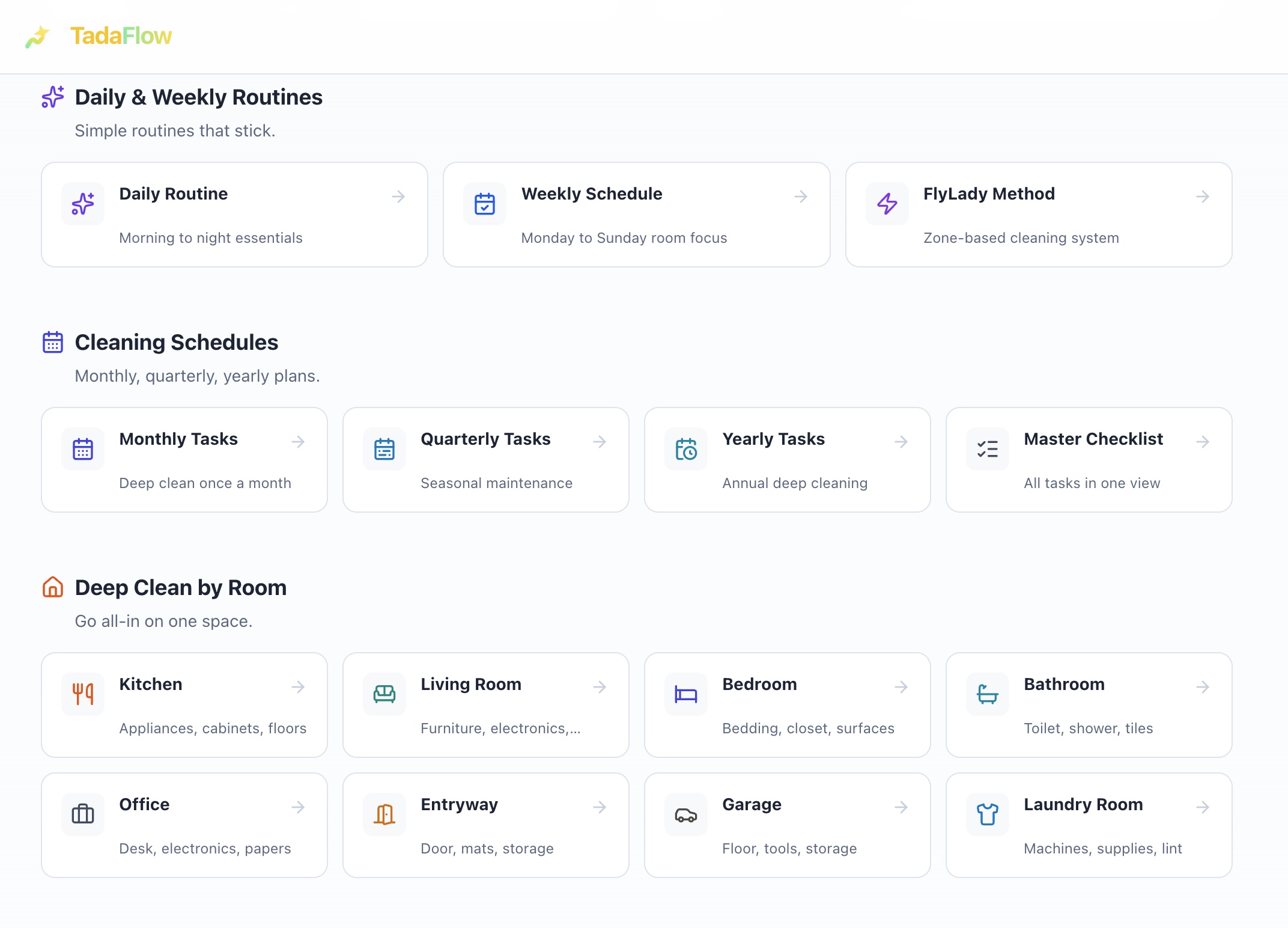The image size is (1288, 928).
Task: Click the Kitchen utensils icon
Action: click(83, 694)
